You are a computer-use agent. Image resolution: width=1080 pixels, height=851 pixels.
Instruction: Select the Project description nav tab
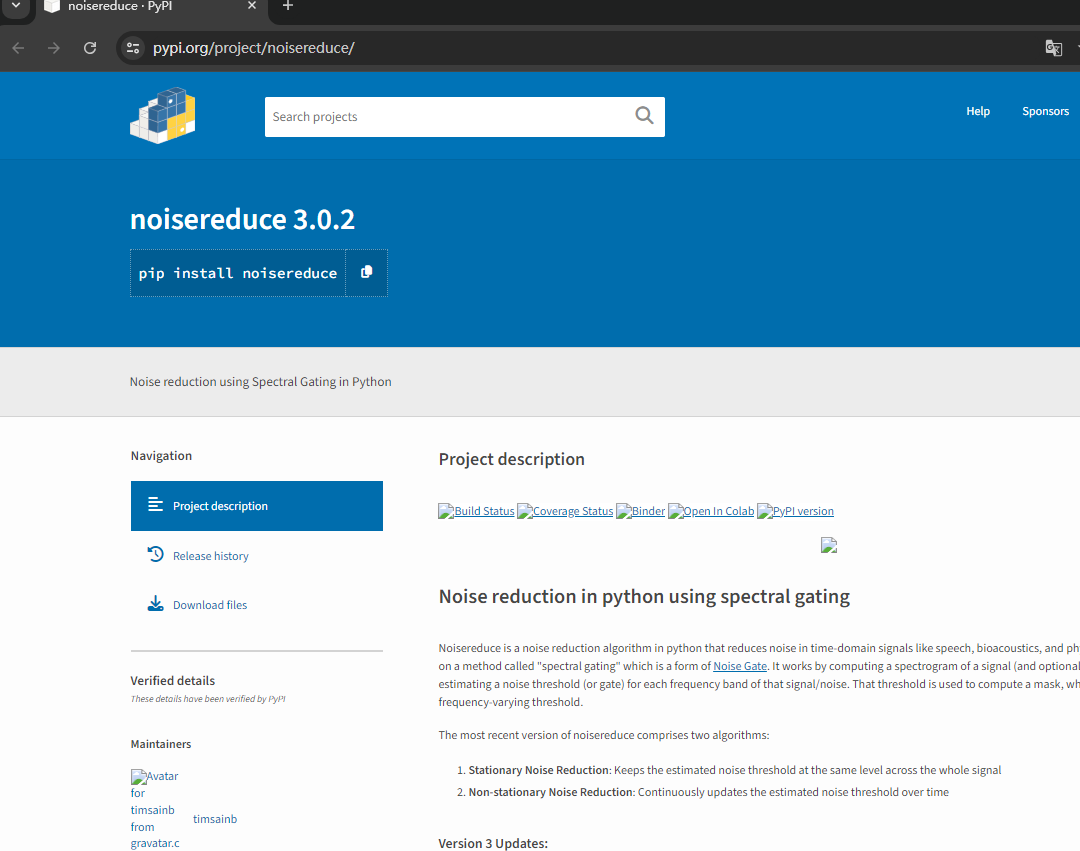[257, 506]
